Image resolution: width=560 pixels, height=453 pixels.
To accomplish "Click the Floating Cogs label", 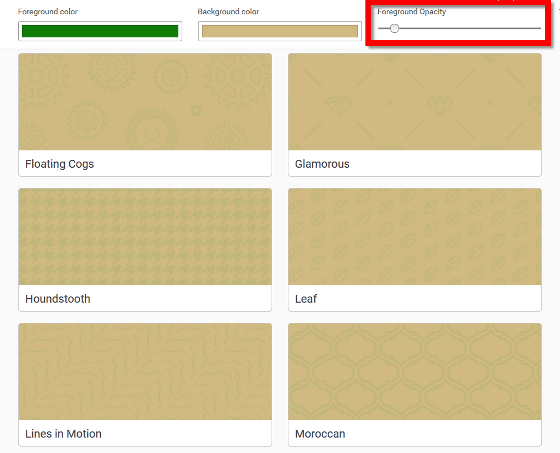I will click(x=60, y=164).
